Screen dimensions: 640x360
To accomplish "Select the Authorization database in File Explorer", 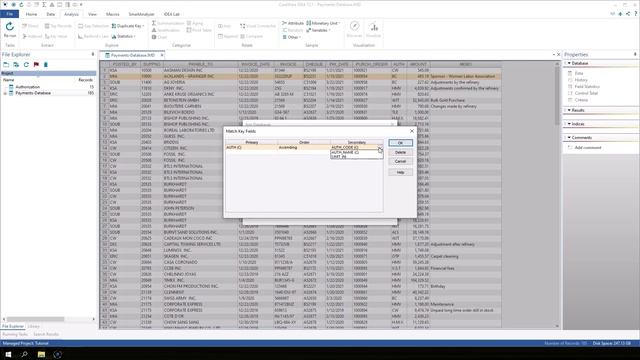I will (x=27, y=87).
